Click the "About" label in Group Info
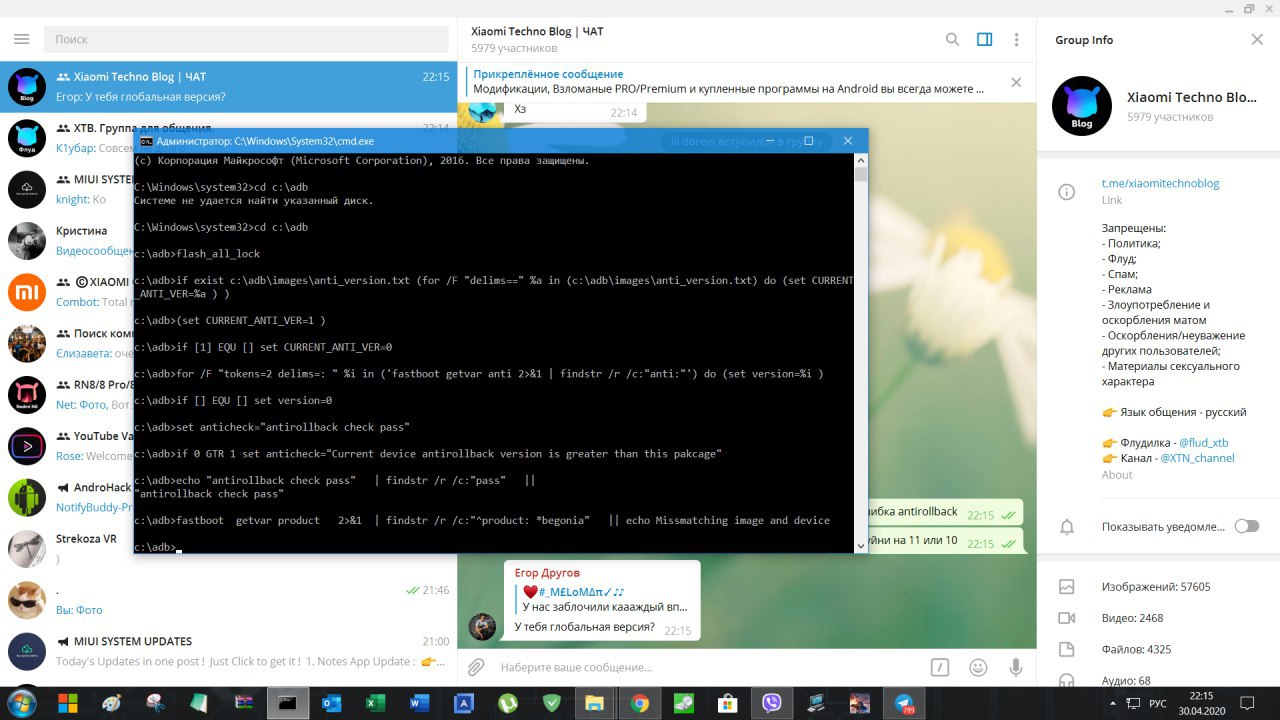The height and width of the screenshot is (720, 1280). (x=1117, y=475)
